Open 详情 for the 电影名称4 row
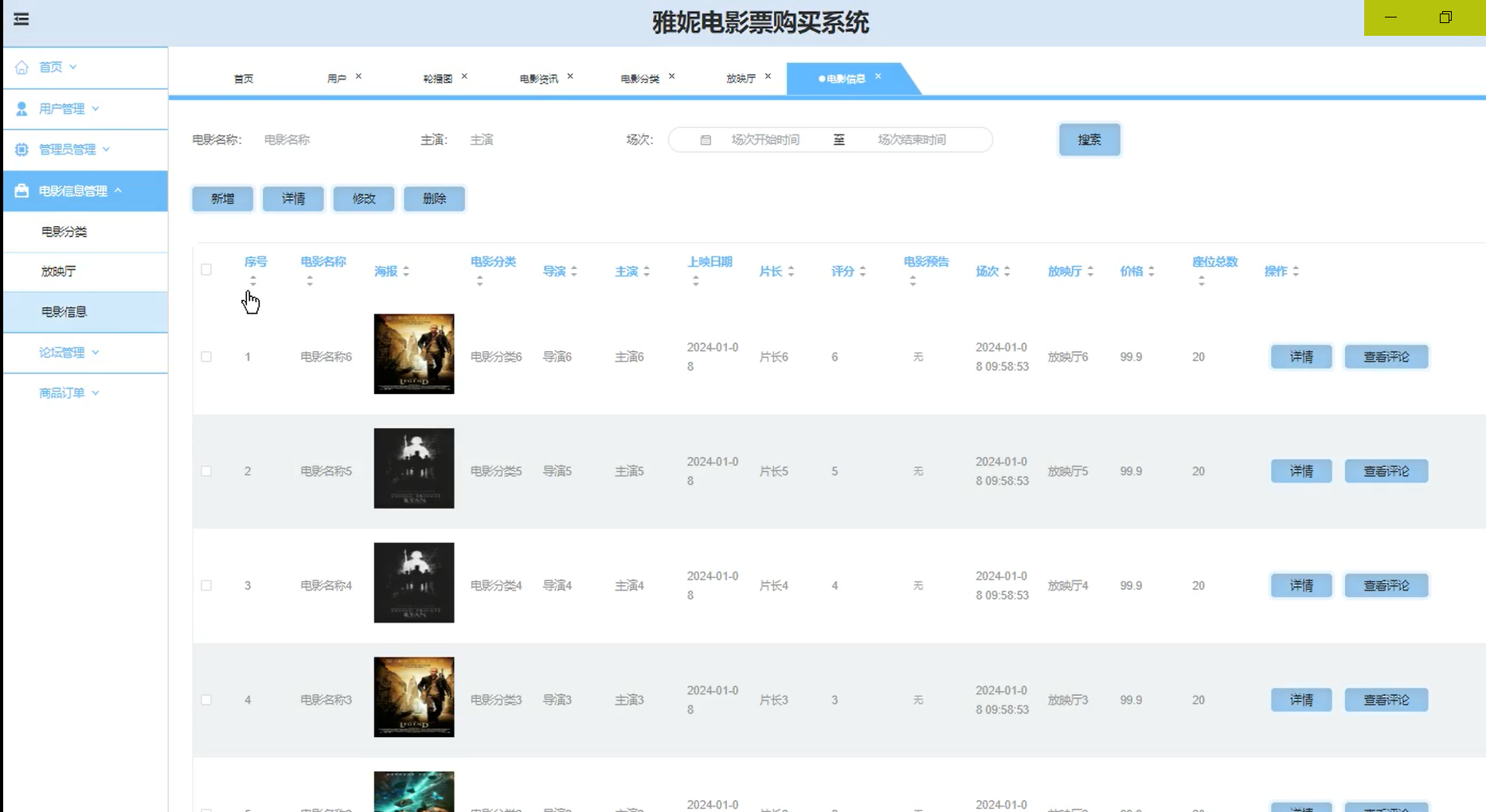Viewport: 1486px width, 812px height. pos(1301,586)
